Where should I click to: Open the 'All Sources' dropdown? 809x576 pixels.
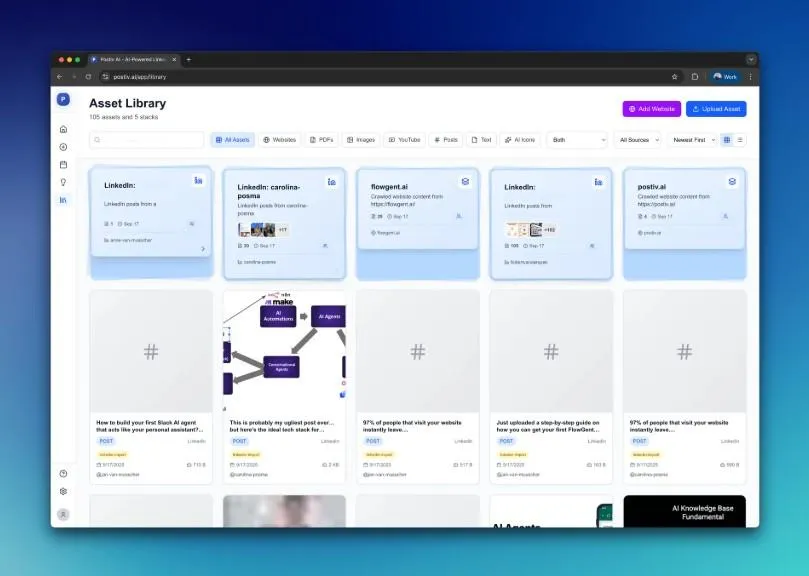[x=638, y=140]
